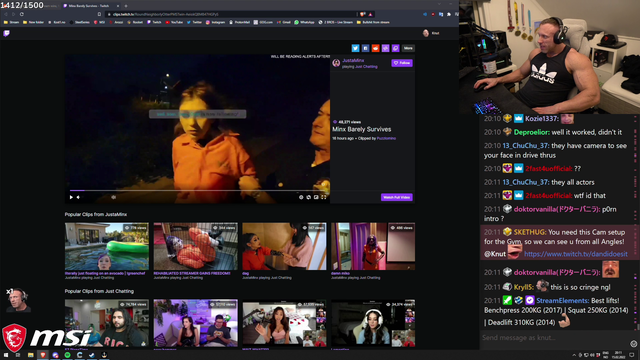Open Brave Shields icon in address bar
Viewport: 640px width, 360px height.
(362, 14)
